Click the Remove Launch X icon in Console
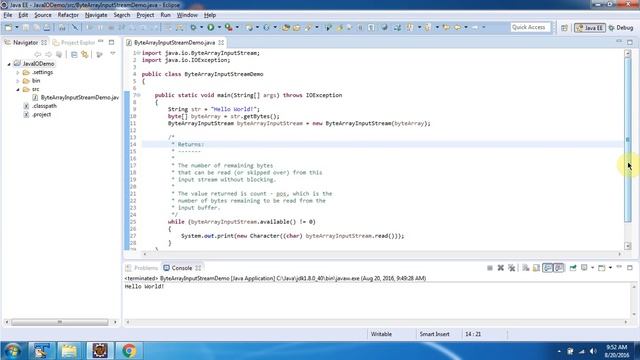The height and width of the screenshot is (360, 640). pos(500,268)
